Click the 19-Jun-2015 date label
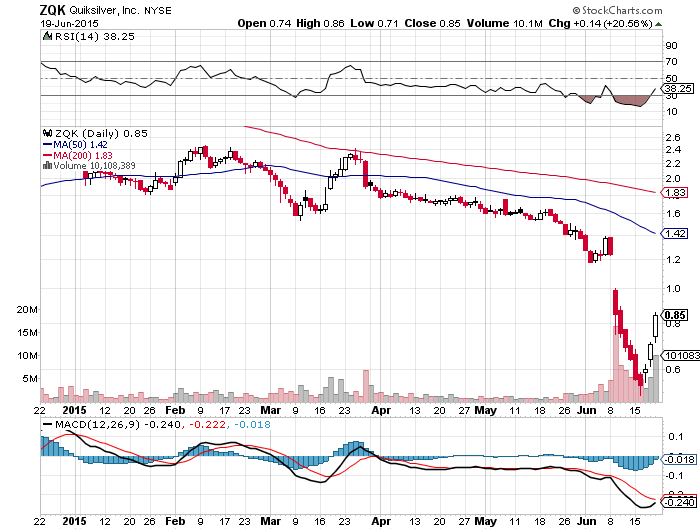The height and width of the screenshot is (530, 700). pos(69,24)
